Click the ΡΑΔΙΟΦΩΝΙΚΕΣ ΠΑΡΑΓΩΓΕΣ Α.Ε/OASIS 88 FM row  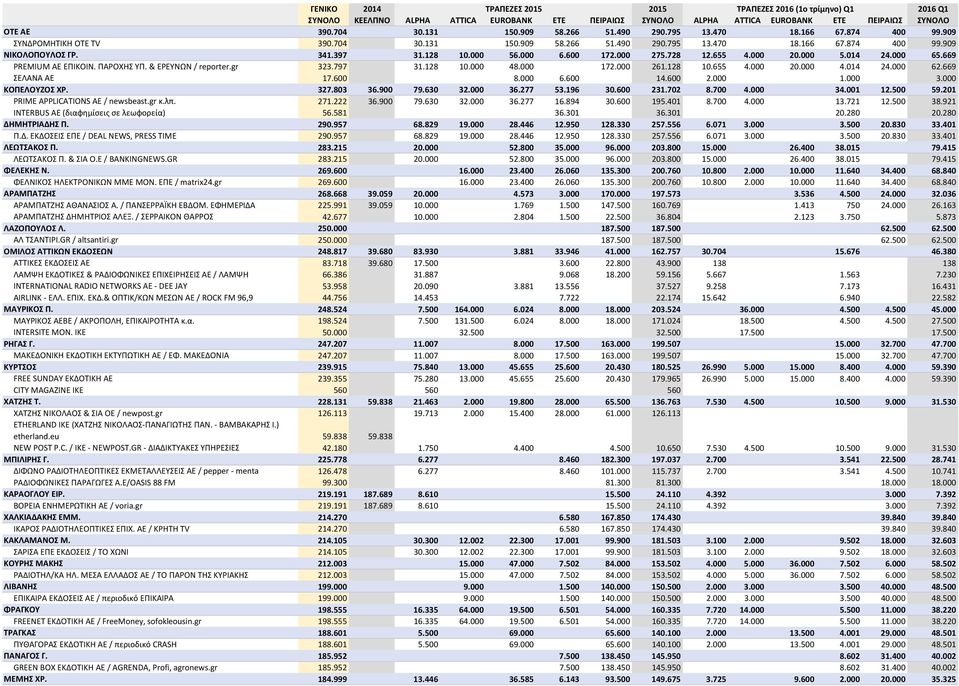pos(480,482)
